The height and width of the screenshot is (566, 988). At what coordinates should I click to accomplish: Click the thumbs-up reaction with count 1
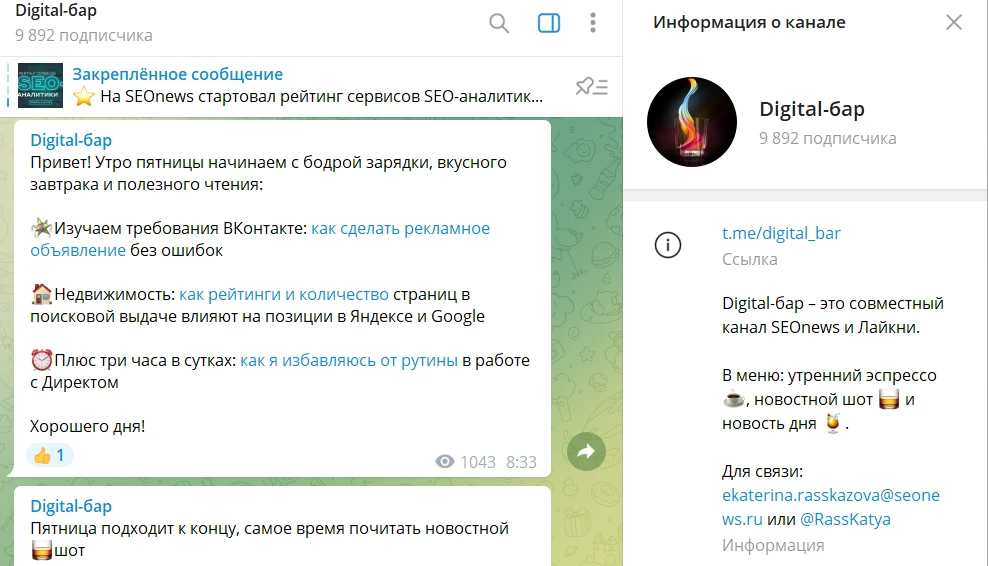pyautogui.click(x=50, y=455)
